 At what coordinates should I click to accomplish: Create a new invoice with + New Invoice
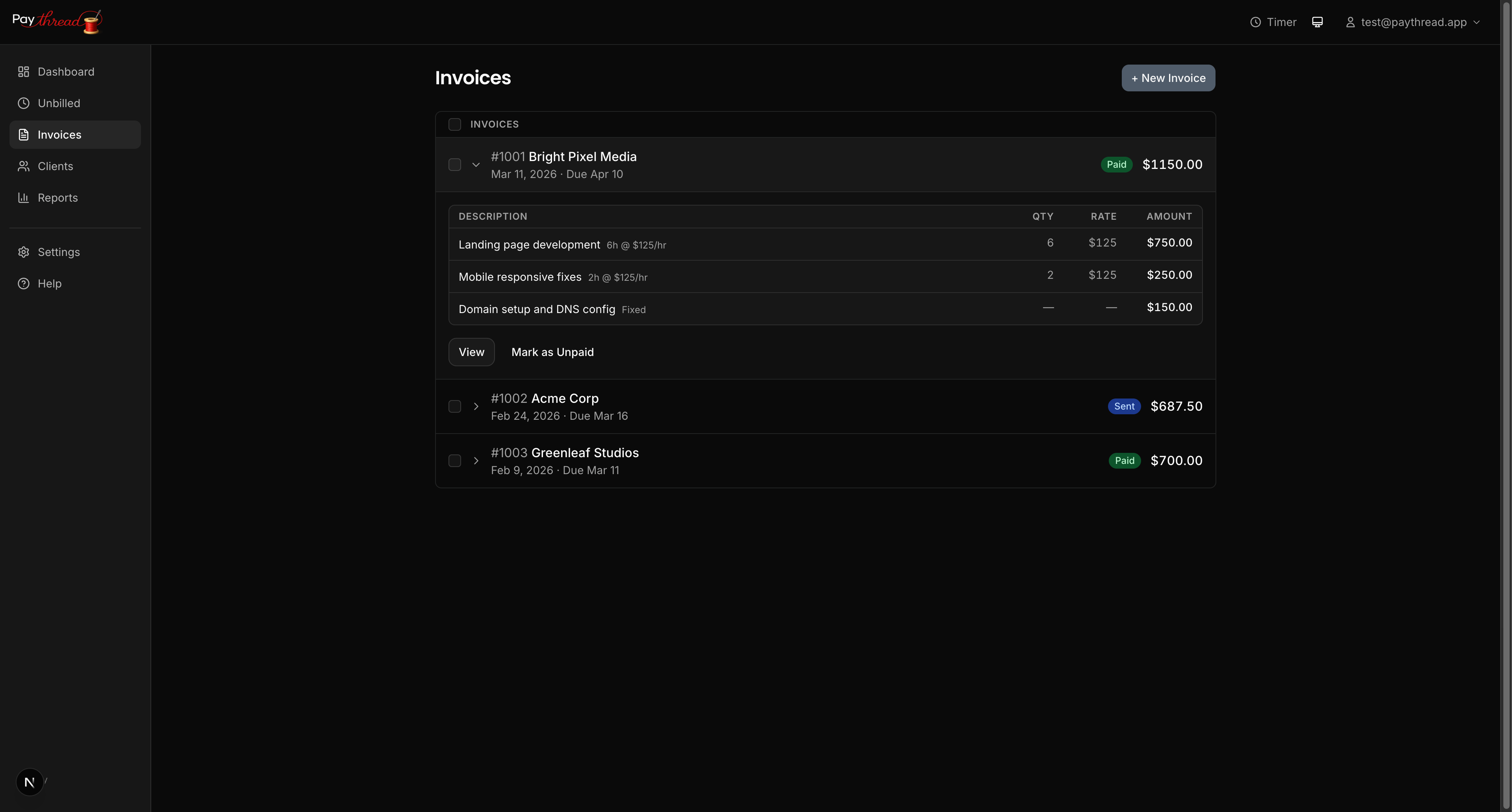coord(1168,78)
